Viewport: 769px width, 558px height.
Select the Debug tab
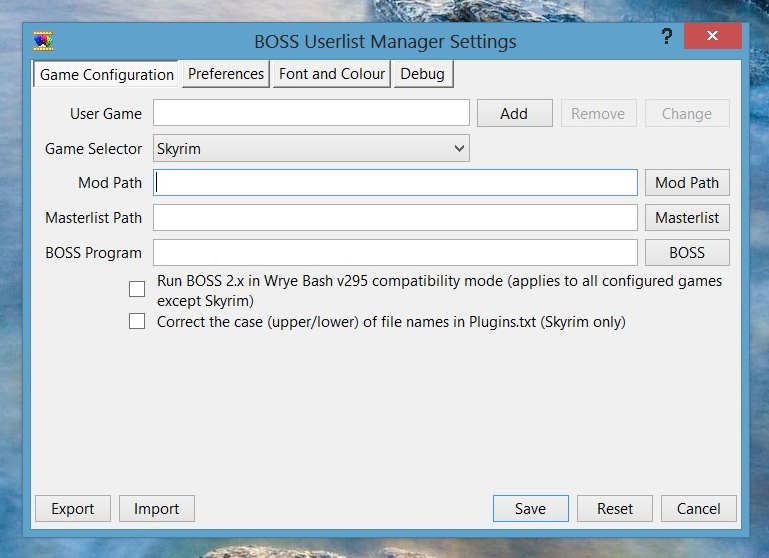[x=423, y=74]
